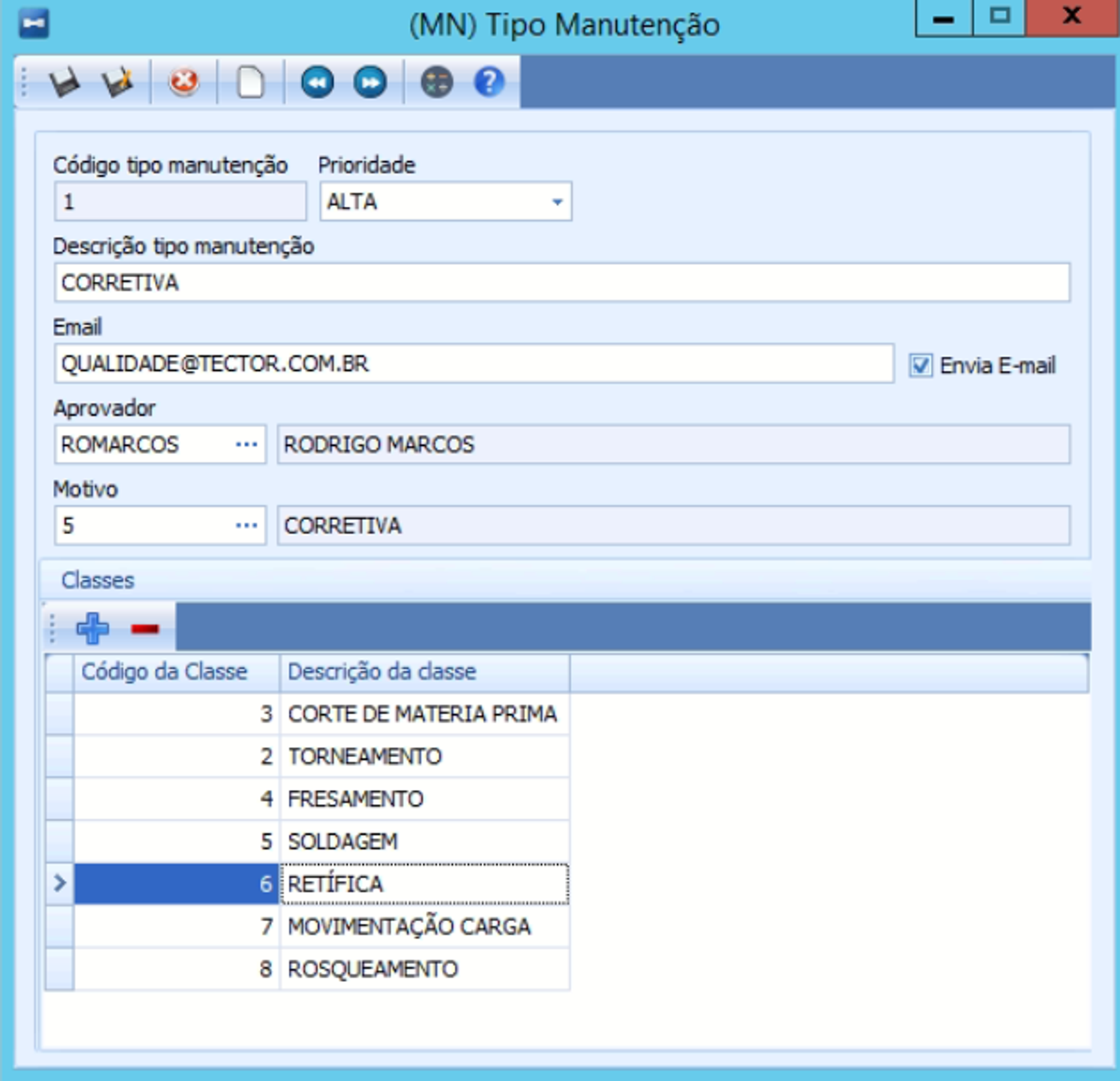Click the RETÍFICA cell
The height and width of the screenshot is (1081, 1120).
424,884
